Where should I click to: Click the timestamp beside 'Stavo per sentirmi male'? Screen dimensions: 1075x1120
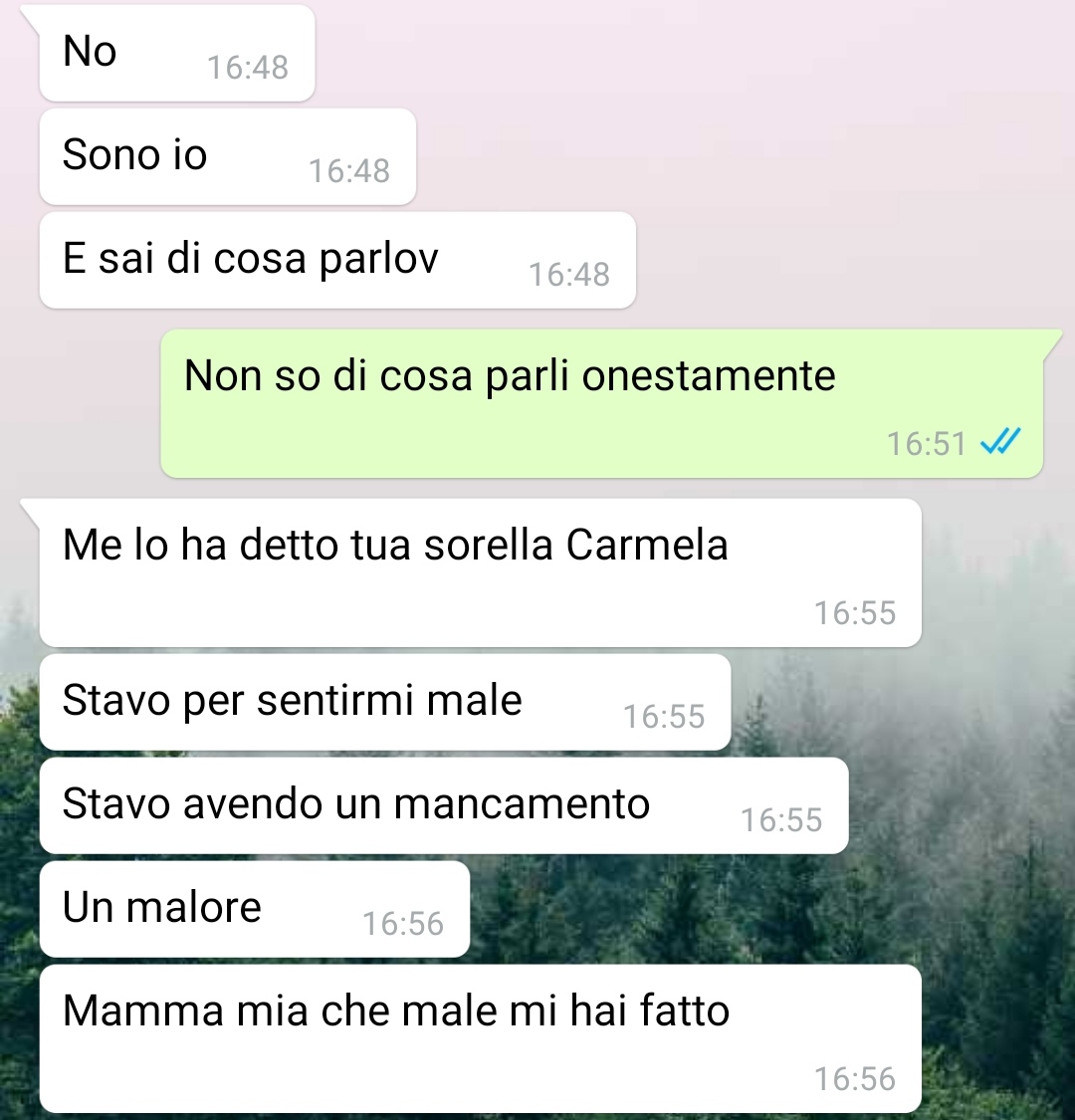coord(664,717)
